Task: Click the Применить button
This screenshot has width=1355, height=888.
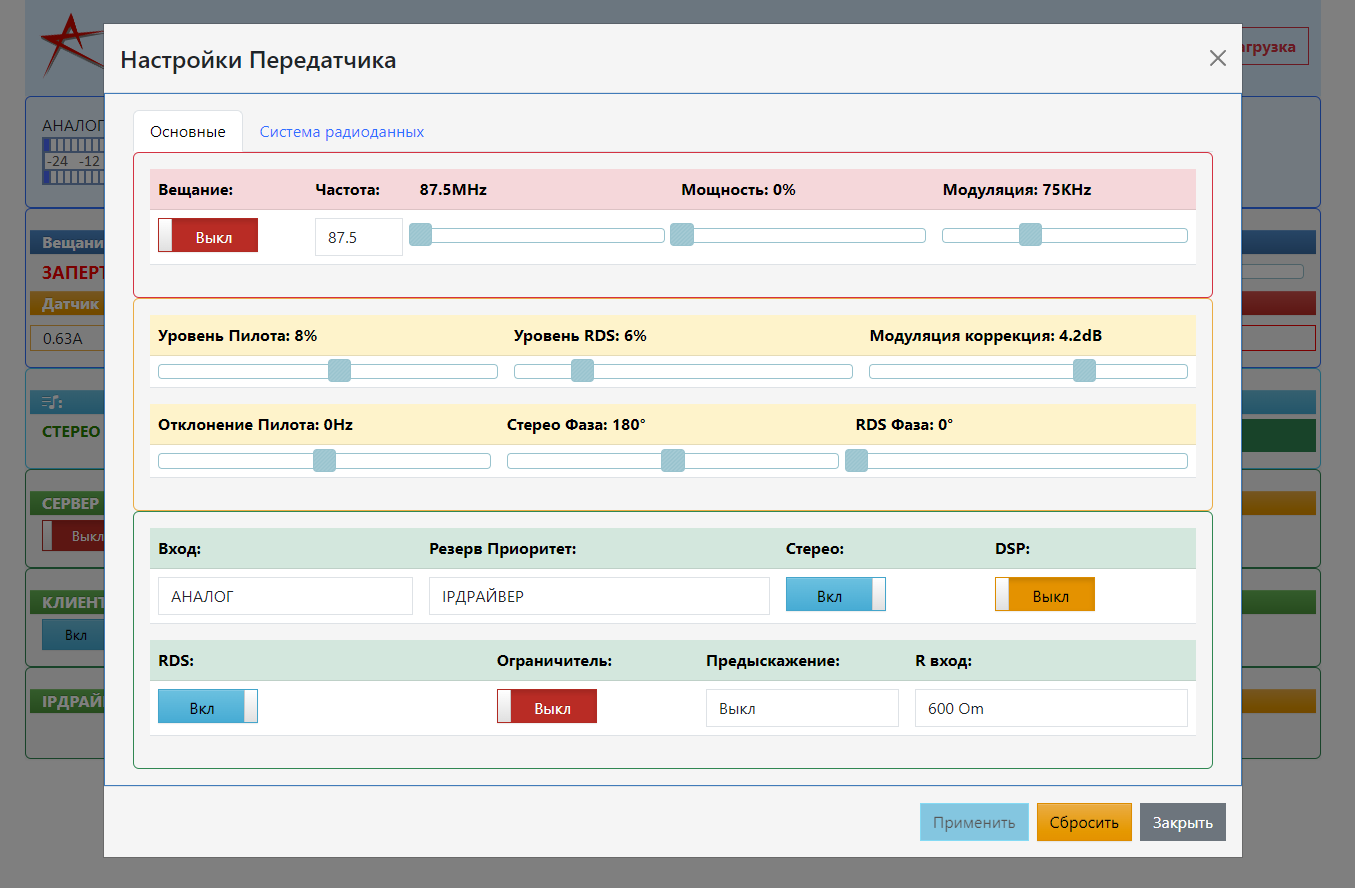Action: point(973,822)
